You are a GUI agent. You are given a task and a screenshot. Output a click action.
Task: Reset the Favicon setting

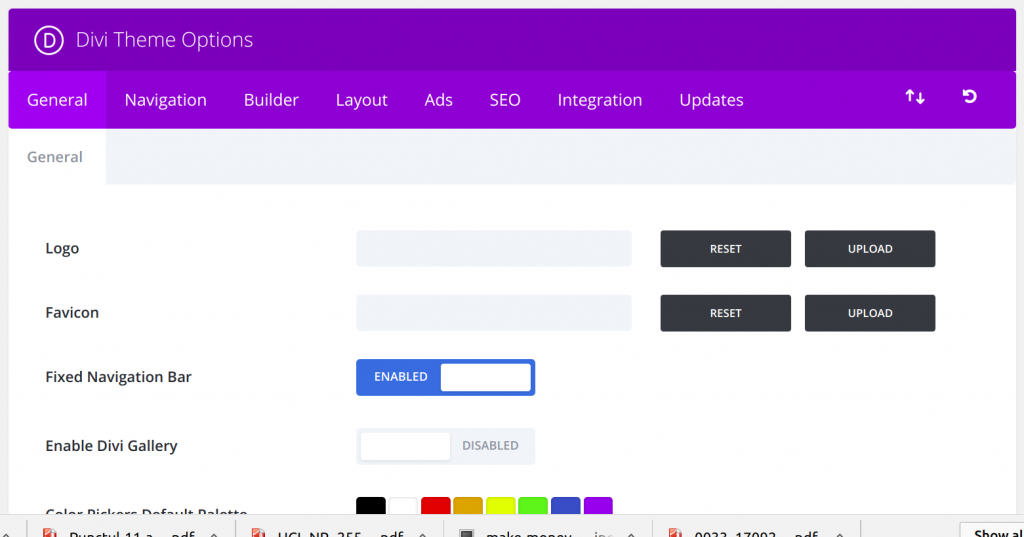tap(726, 313)
